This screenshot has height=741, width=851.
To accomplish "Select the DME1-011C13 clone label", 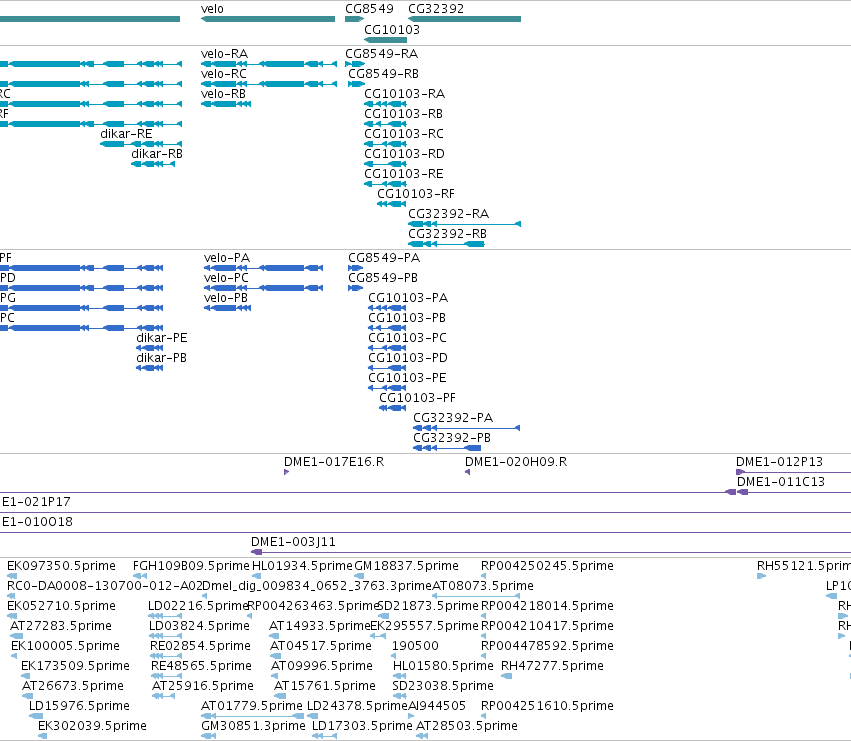I will [780, 482].
